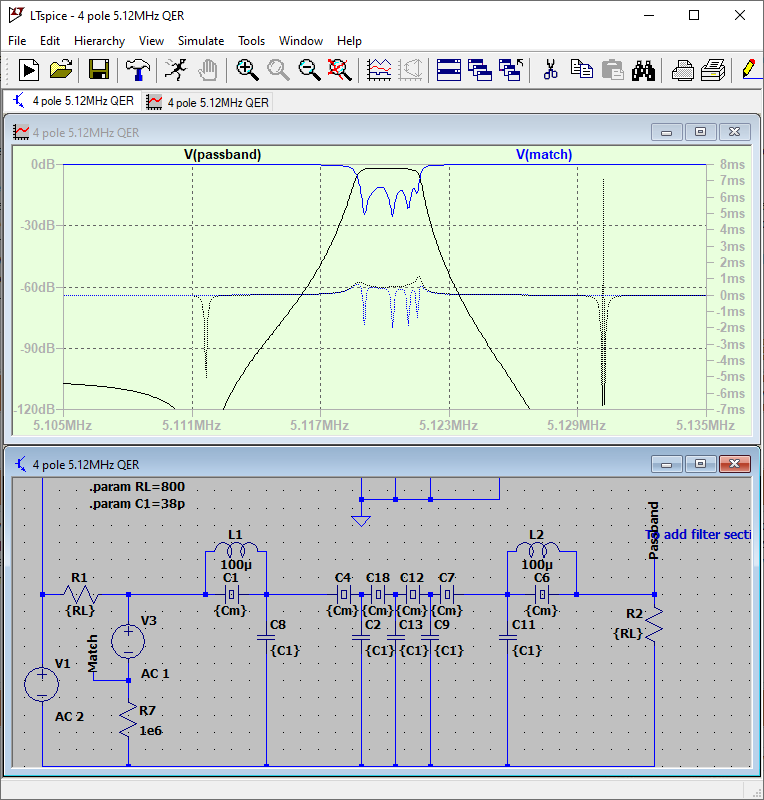Select the V(passband) trace label
The width and height of the screenshot is (764, 800).
pyautogui.click(x=222, y=154)
